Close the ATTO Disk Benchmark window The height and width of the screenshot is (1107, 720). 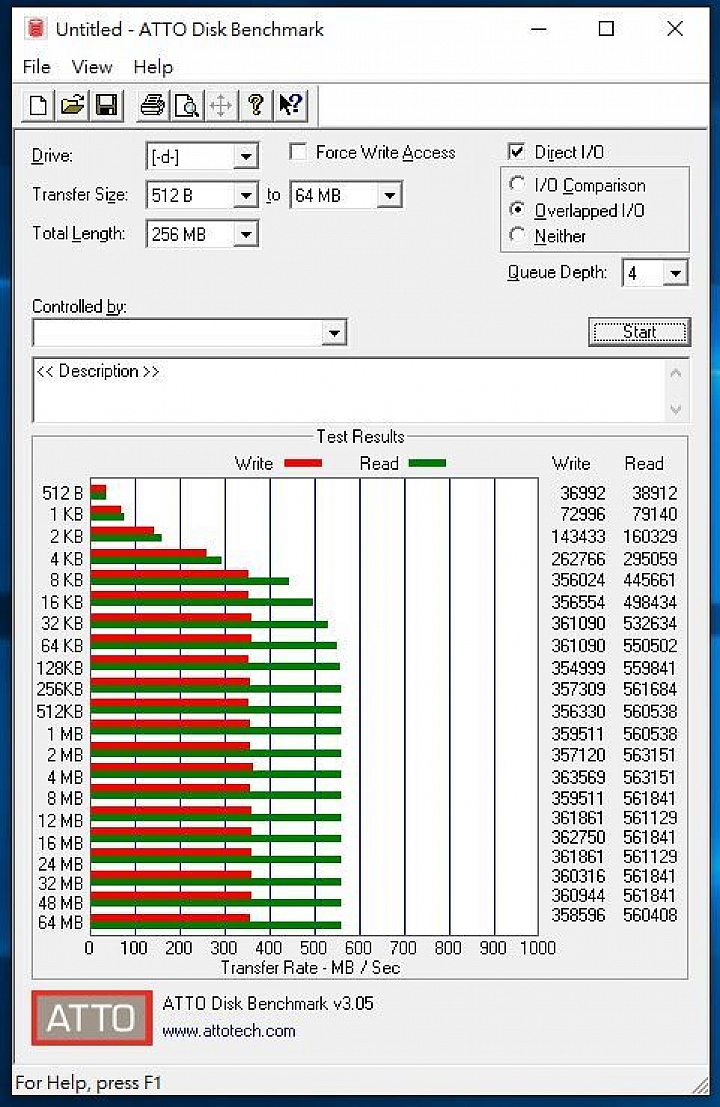point(675,29)
